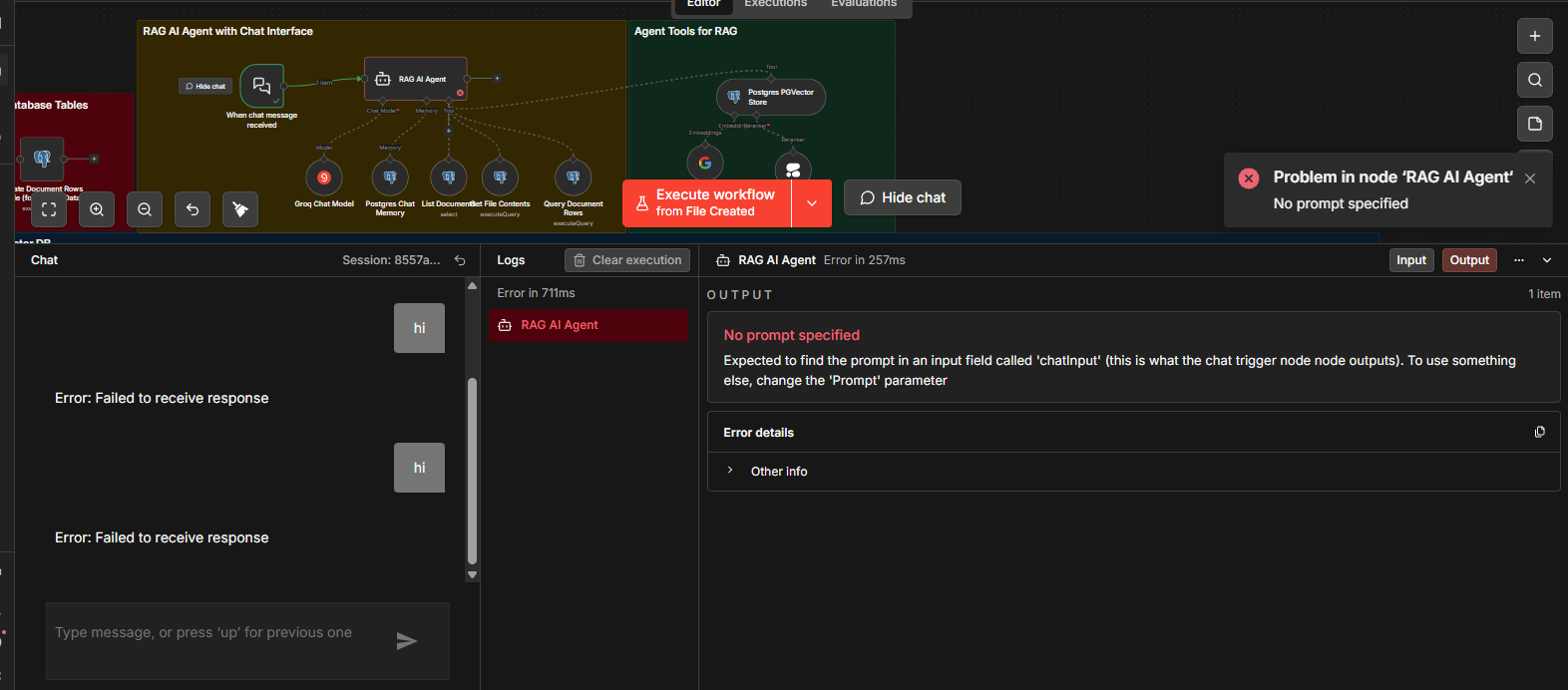Viewport: 1568px width, 690px height.
Task: Select the Query Document Rows node
Action: (x=573, y=177)
